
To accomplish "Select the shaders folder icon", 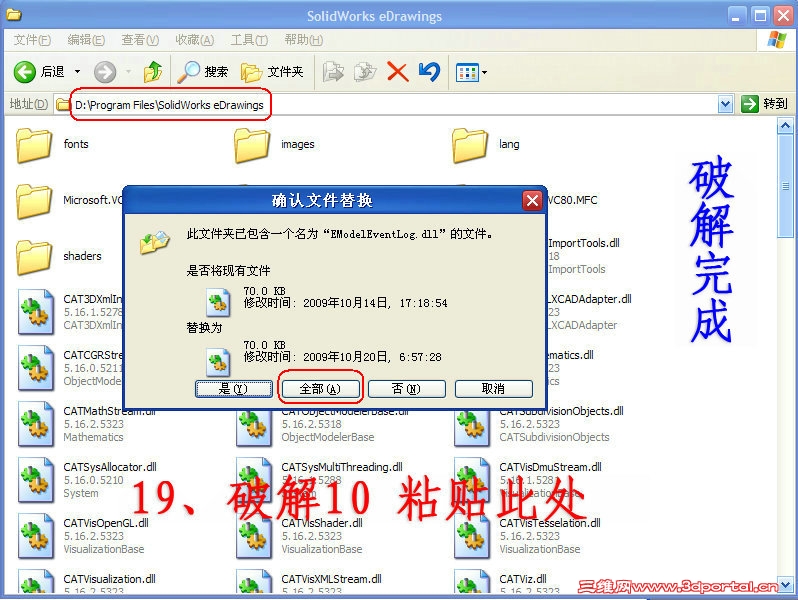I will tap(34, 257).
